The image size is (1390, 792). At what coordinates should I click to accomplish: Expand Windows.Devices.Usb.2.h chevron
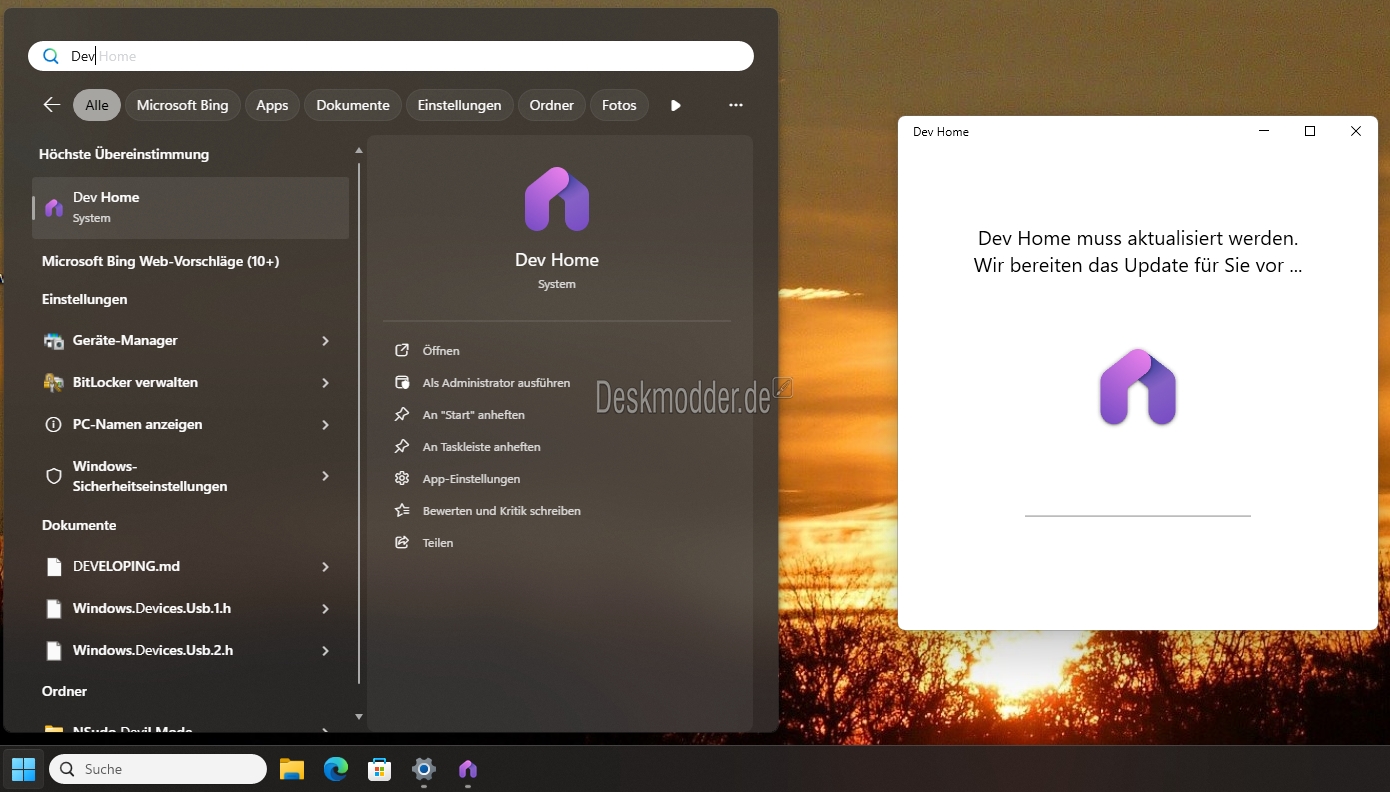[325, 651]
